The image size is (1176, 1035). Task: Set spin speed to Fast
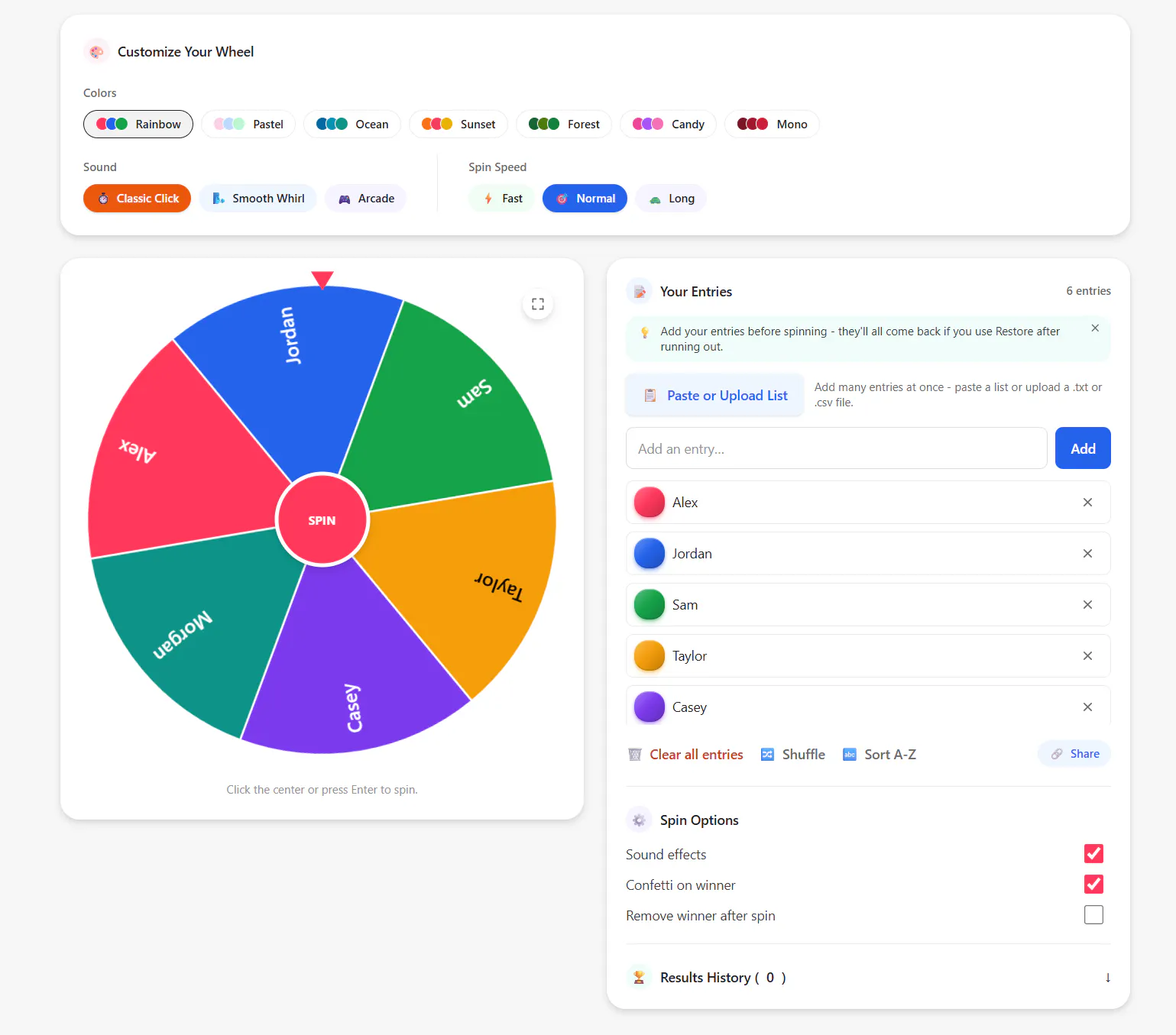[x=502, y=199]
